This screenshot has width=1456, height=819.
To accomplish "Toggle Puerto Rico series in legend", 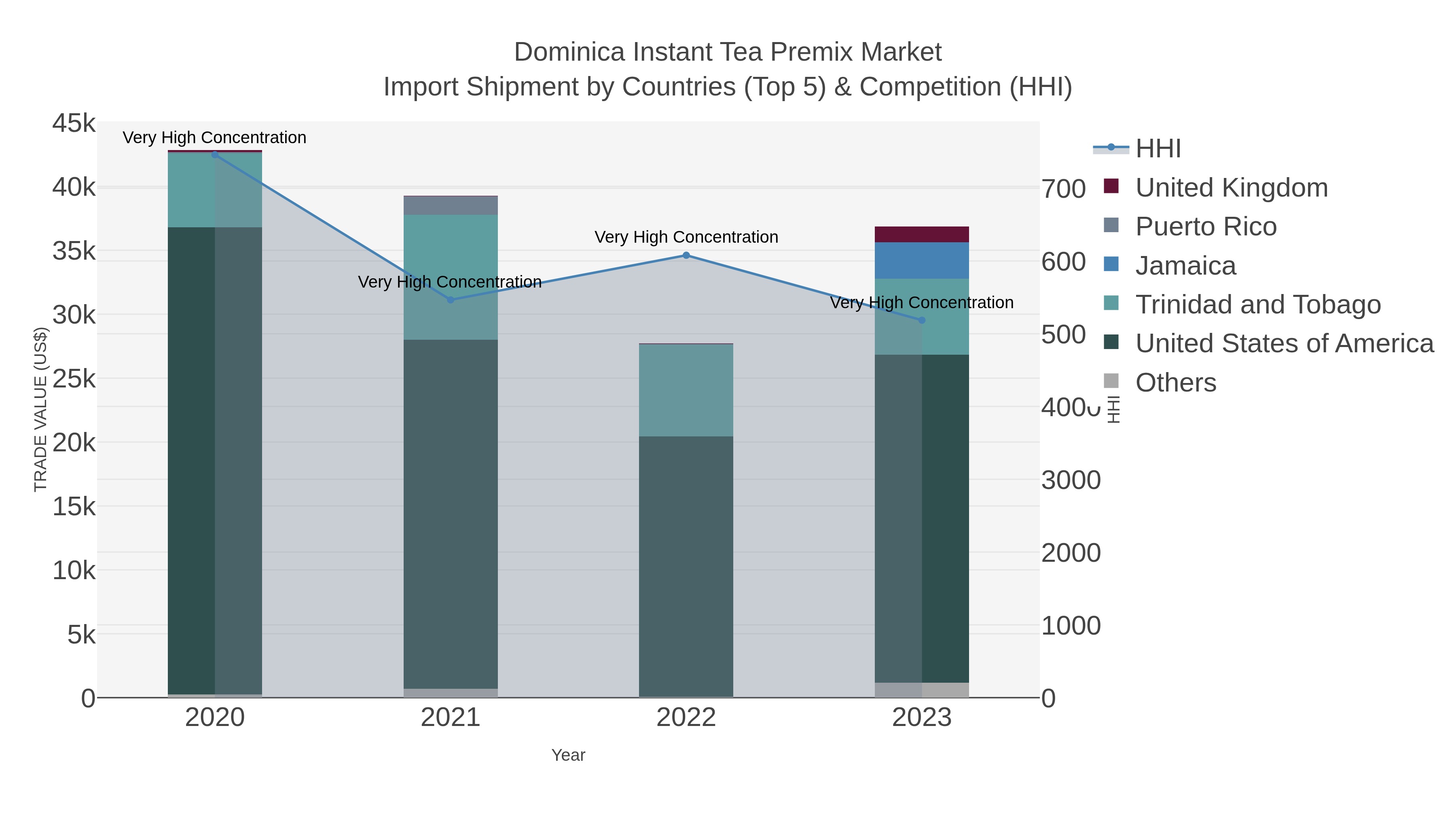I will tap(1190, 226).
